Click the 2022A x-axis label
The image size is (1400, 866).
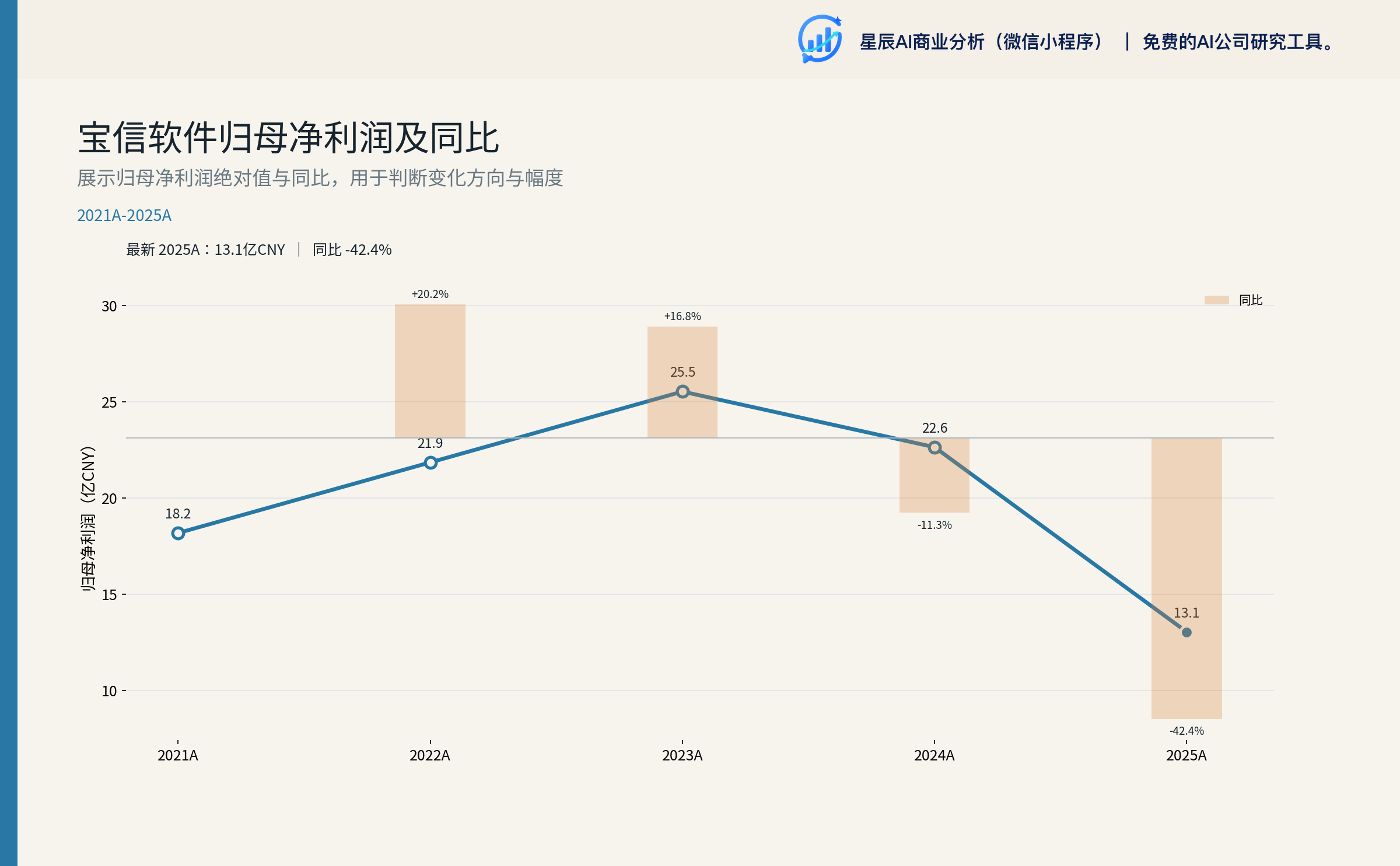pyautogui.click(x=430, y=755)
